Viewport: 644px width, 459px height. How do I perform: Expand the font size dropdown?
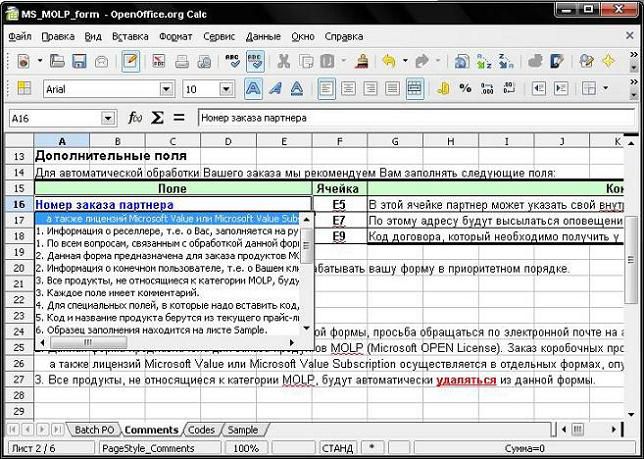coord(229,89)
